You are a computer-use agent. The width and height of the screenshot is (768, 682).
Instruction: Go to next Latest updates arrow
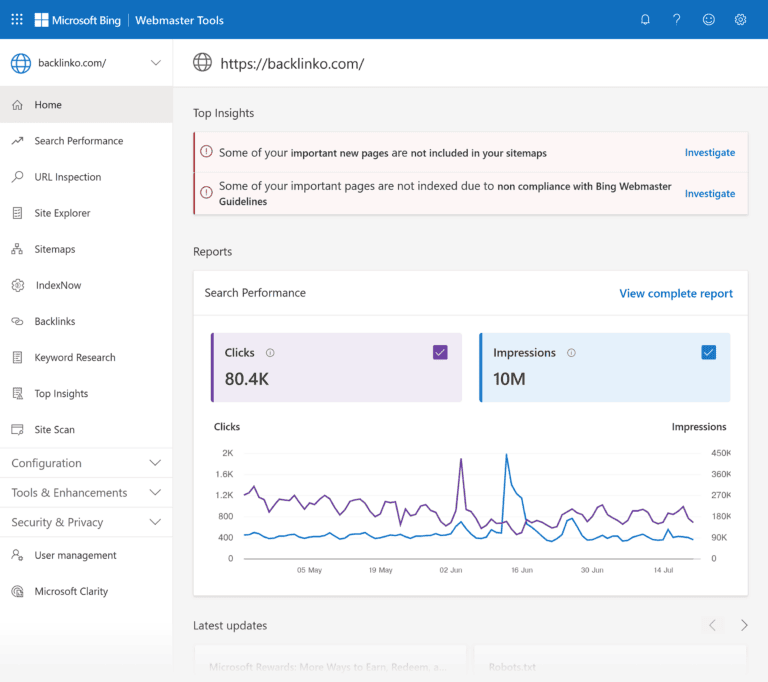click(744, 626)
